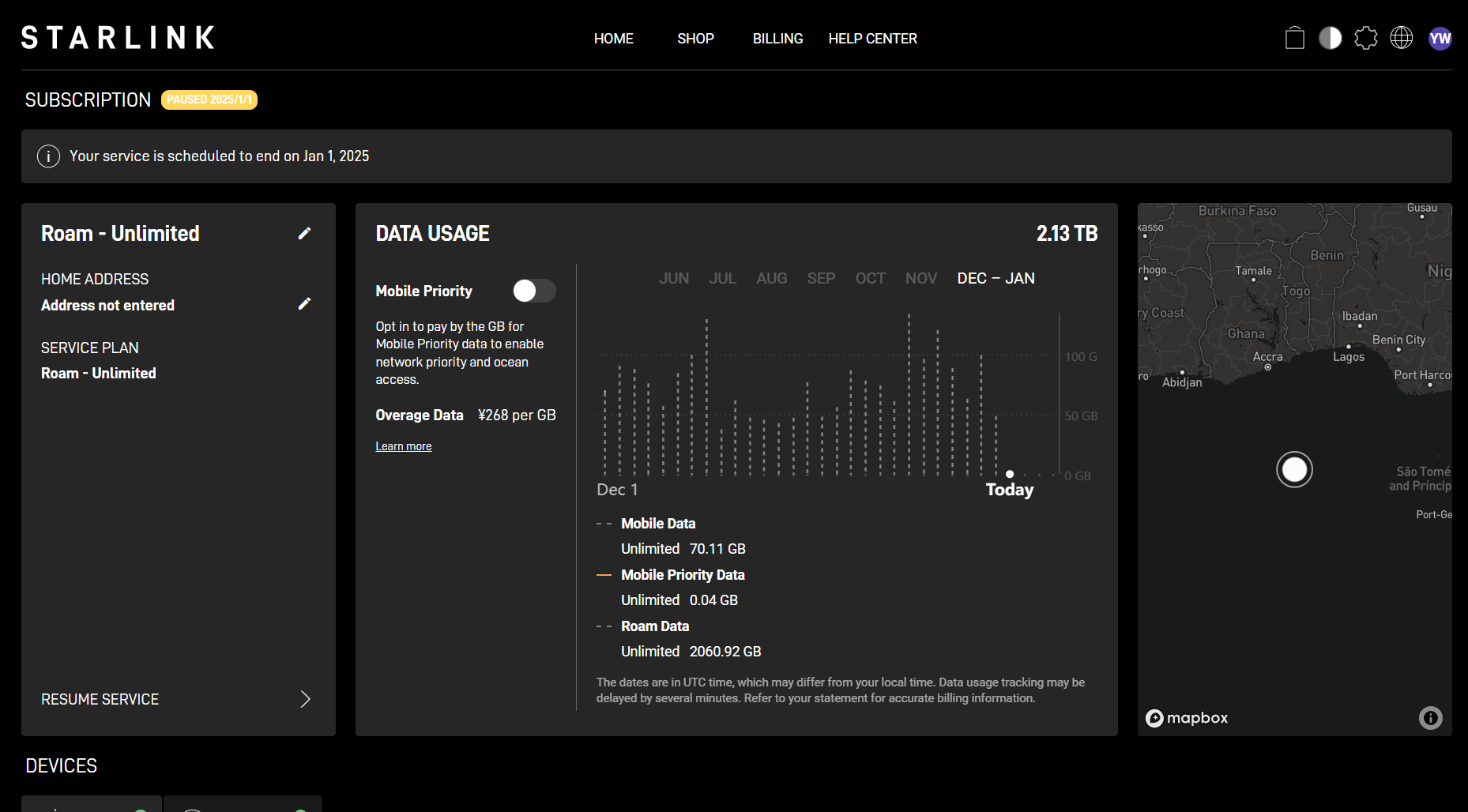
Task: Select the DEC – JAN period
Action: (996, 278)
